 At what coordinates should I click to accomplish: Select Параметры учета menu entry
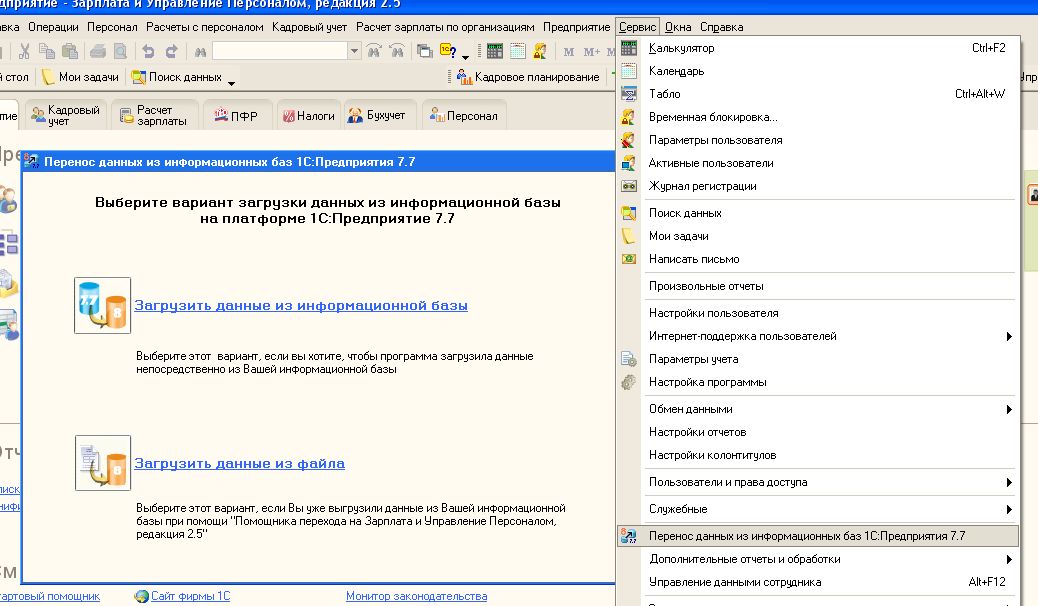(x=818, y=359)
